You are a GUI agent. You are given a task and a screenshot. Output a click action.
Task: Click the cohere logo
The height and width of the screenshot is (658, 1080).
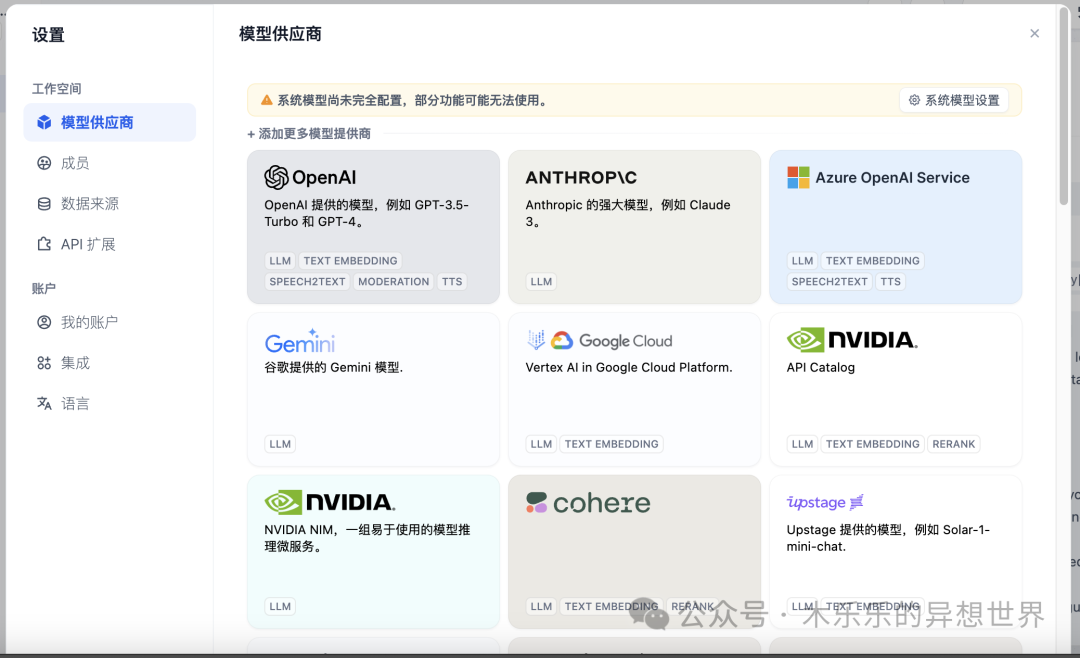click(x=588, y=503)
